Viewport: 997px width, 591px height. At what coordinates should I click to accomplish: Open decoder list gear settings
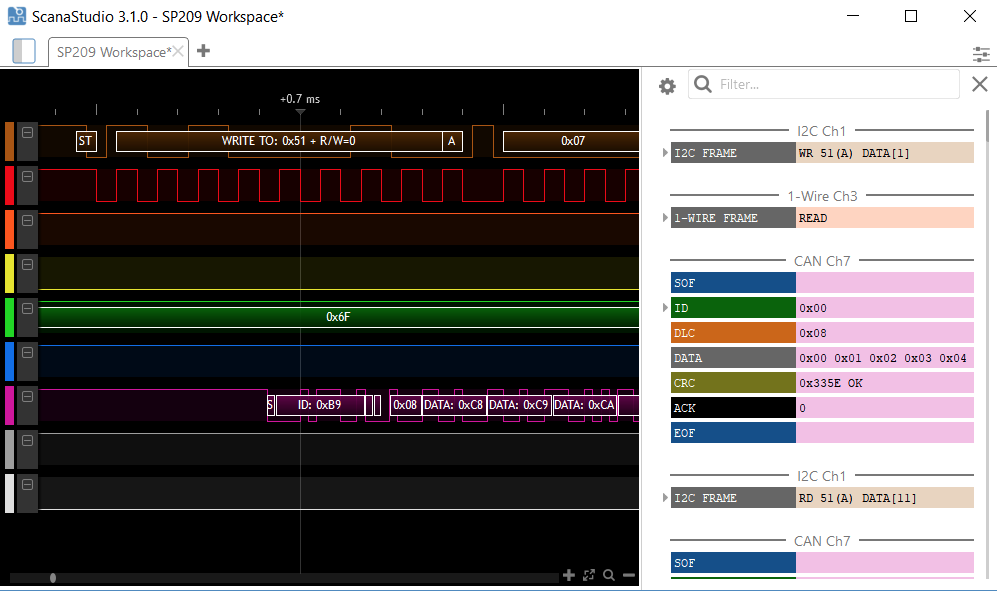[x=667, y=86]
